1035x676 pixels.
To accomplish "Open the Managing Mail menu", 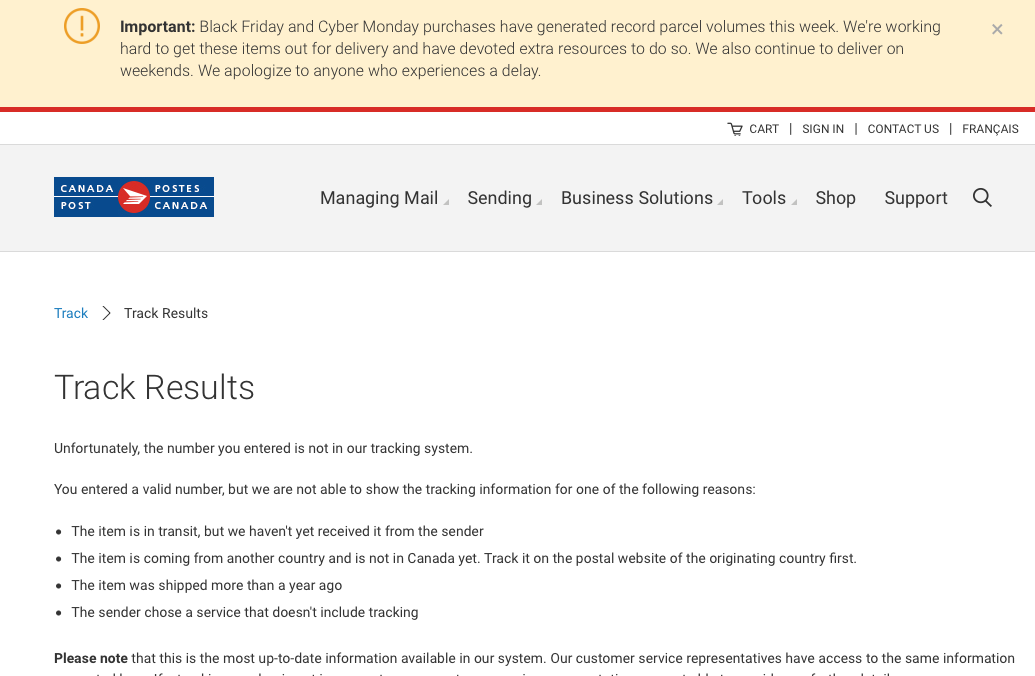I will pyautogui.click(x=379, y=198).
